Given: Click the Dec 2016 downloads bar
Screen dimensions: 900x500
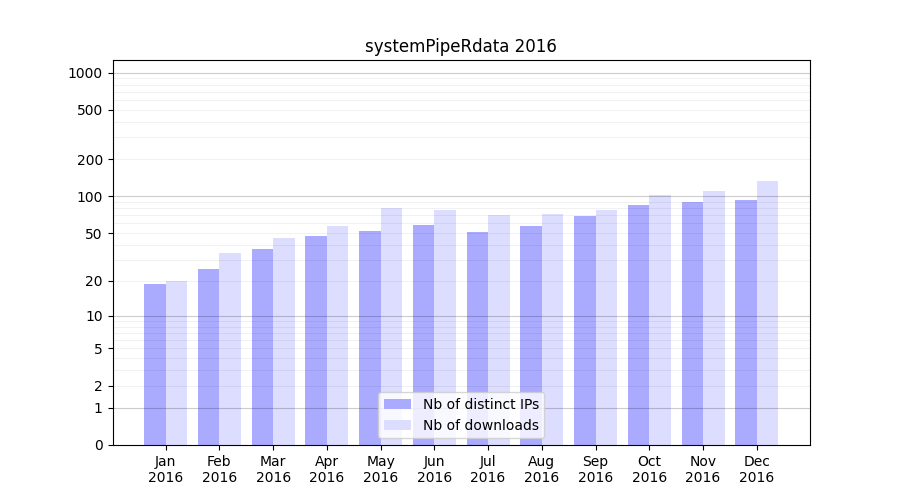Looking at the screenshot, I should (767, 313).
